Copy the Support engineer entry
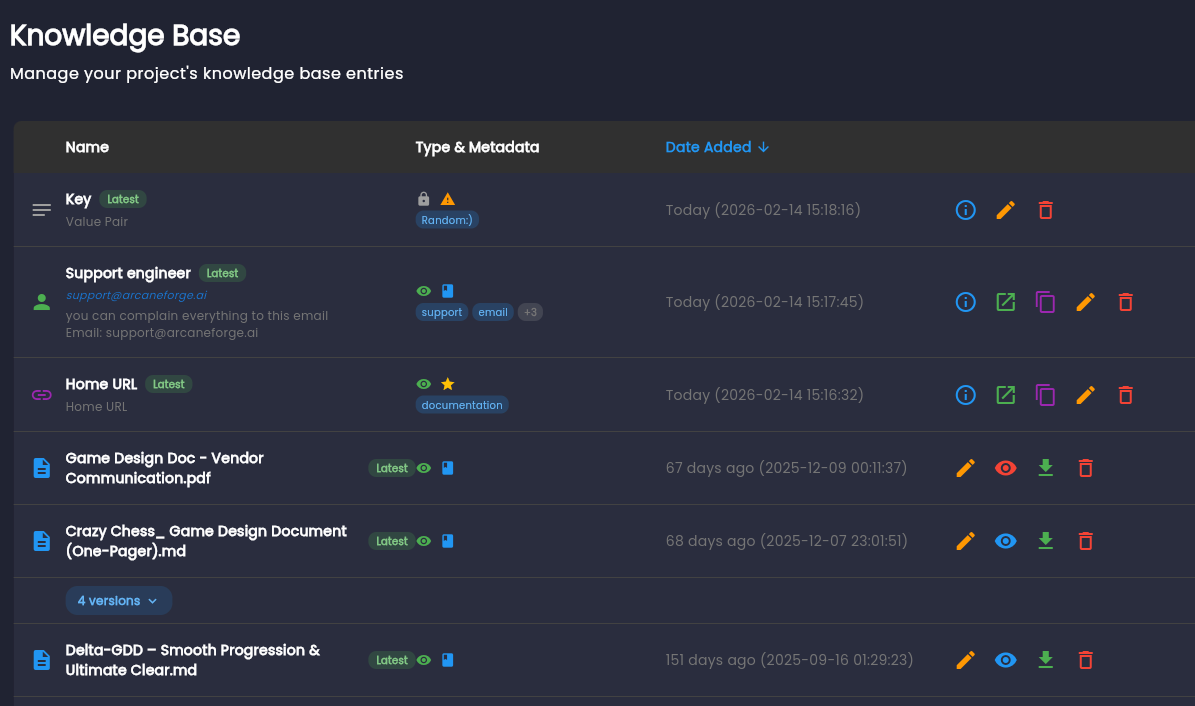This screenshot has width=1195, height=706. click(1045, 302)
